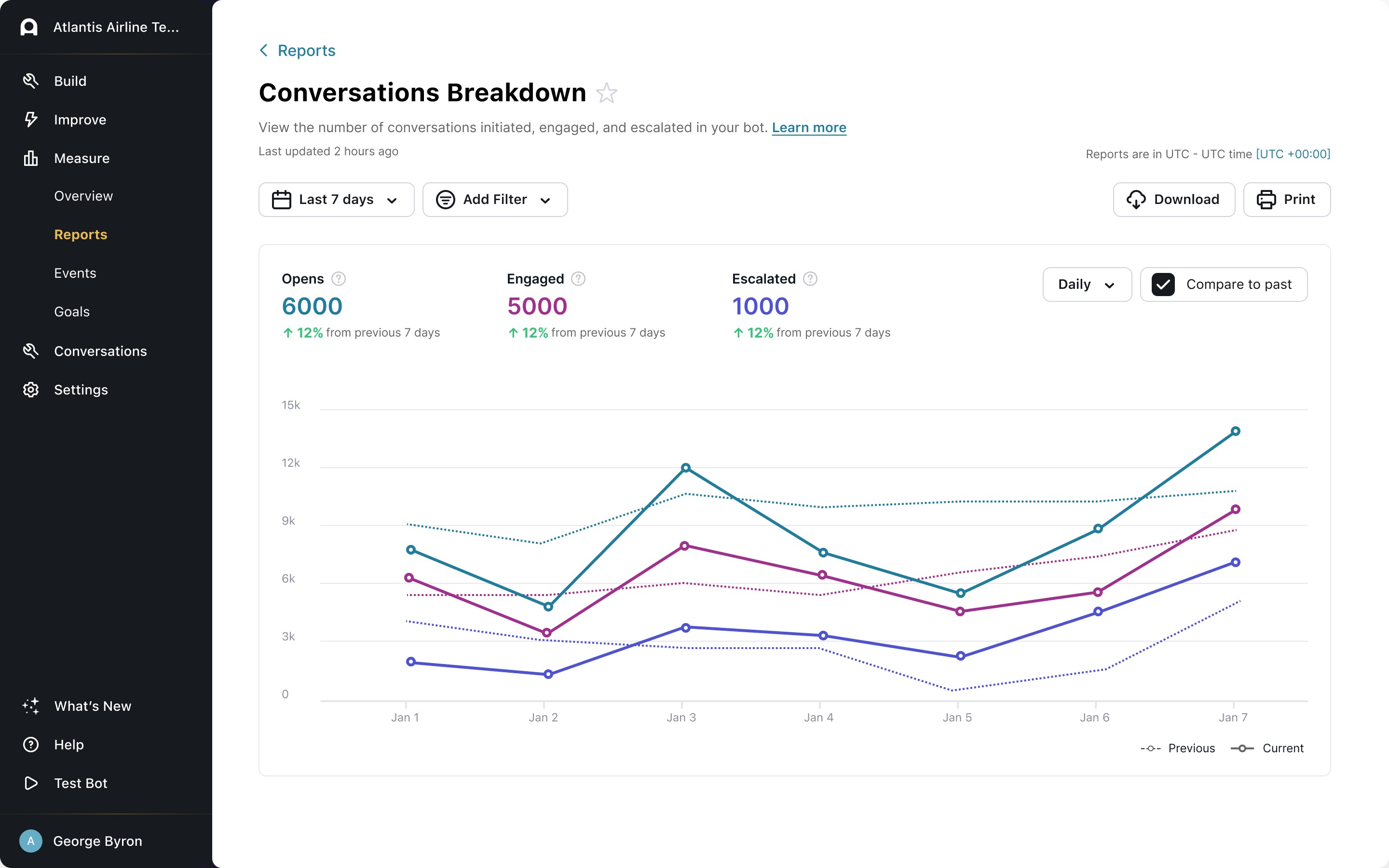Click the Build wrench icon in sidebar
Screen dimensions: 1389x868
[30, 81]
